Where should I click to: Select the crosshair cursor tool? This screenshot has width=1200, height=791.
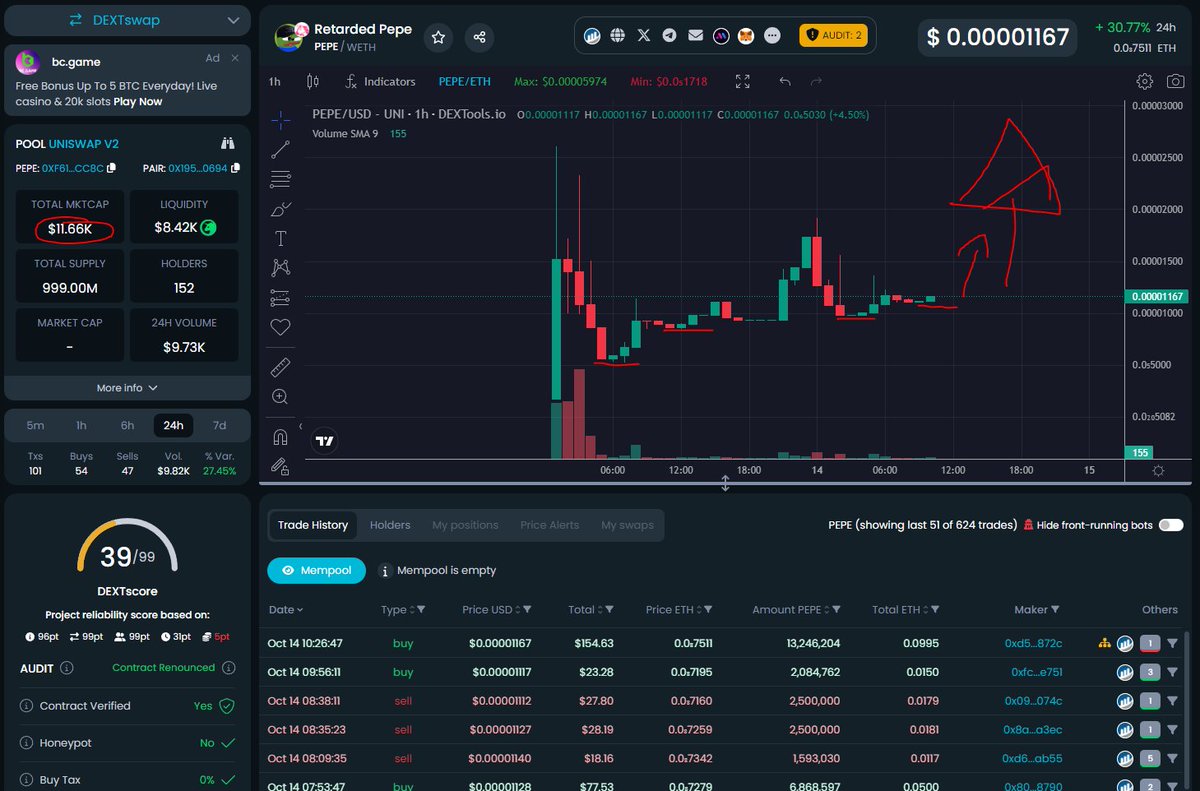(281, 120)
